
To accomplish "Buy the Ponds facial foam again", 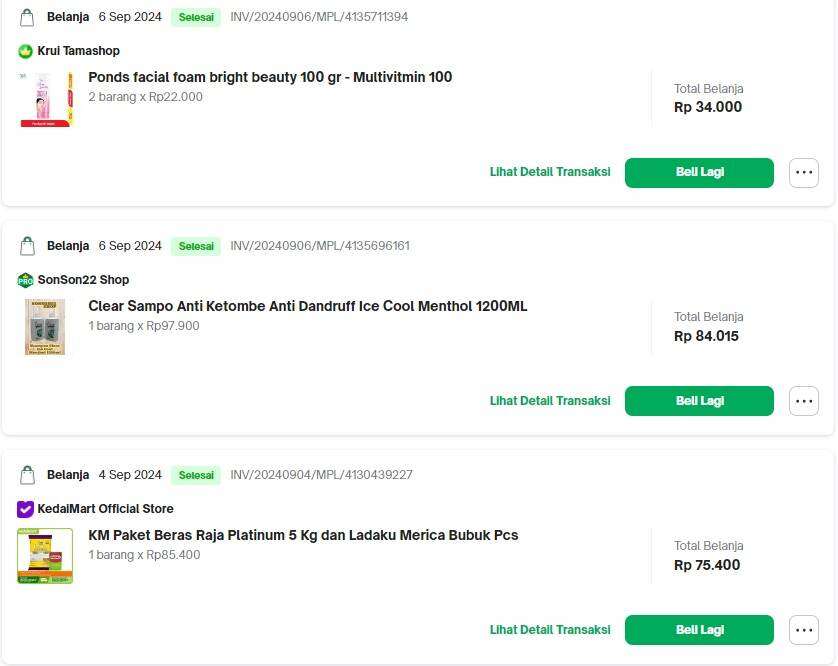I will (x=699, y=173).
